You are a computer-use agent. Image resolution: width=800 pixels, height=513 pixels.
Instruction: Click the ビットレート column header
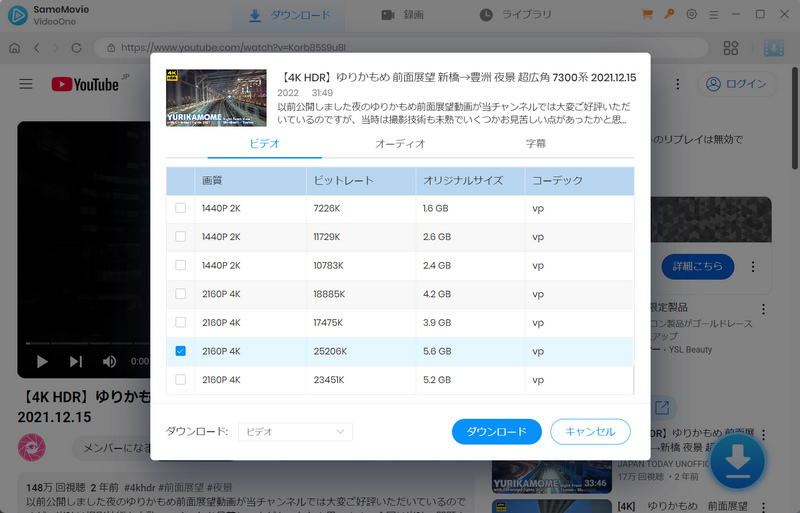(361, 181)
